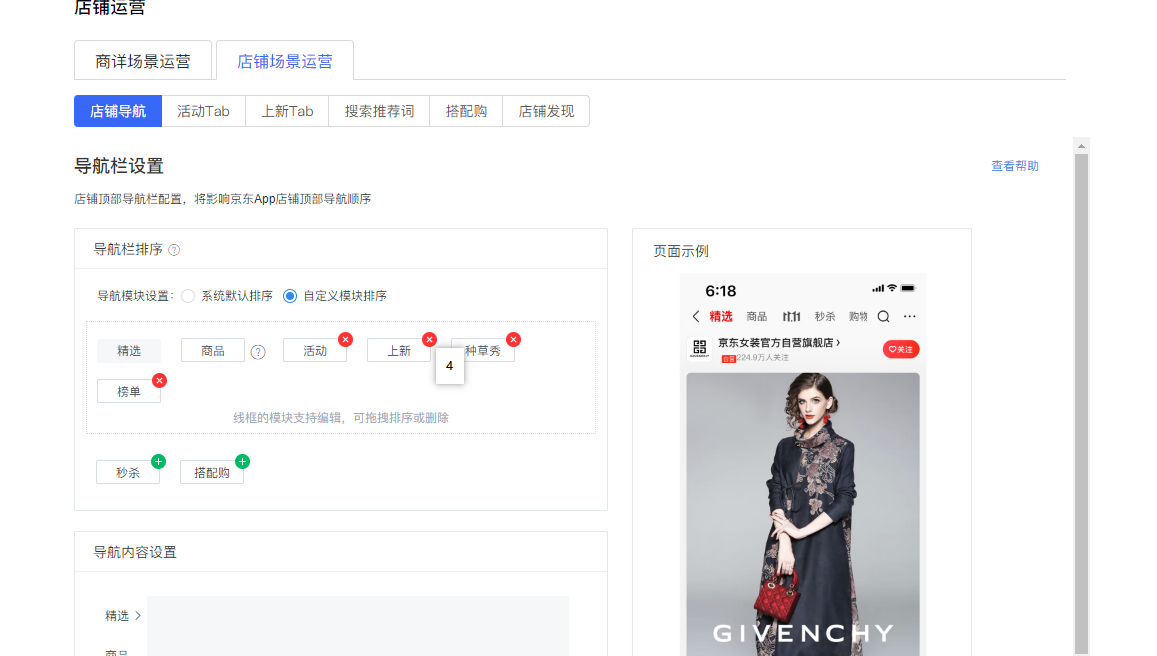1157x656 pixels.
Task: Click the red 关注 follow button
Action: [x=901, y=349]
